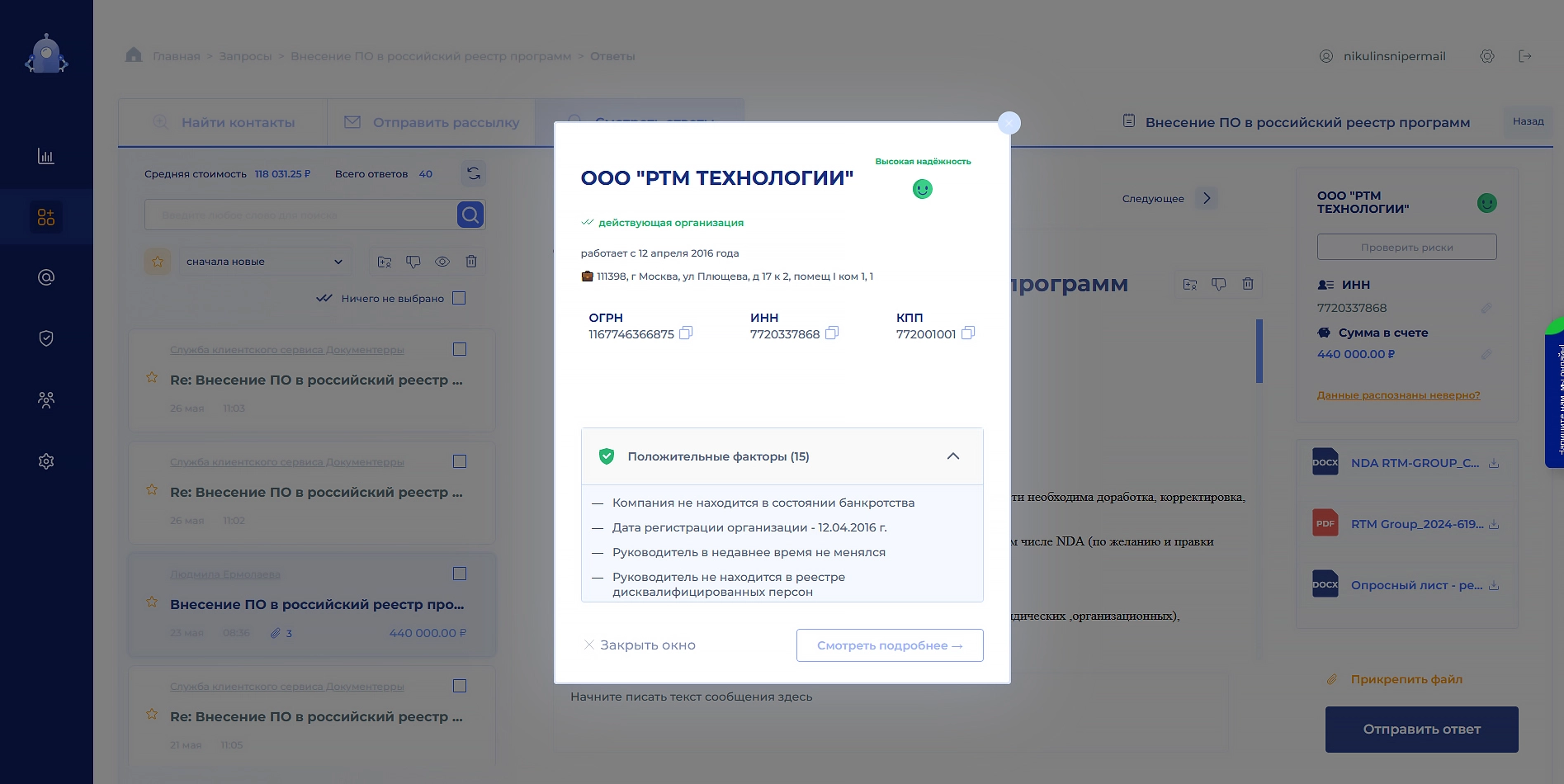Click logout icon in header
Viewport: 1564px width, 784px height.
pos(1525,56)
